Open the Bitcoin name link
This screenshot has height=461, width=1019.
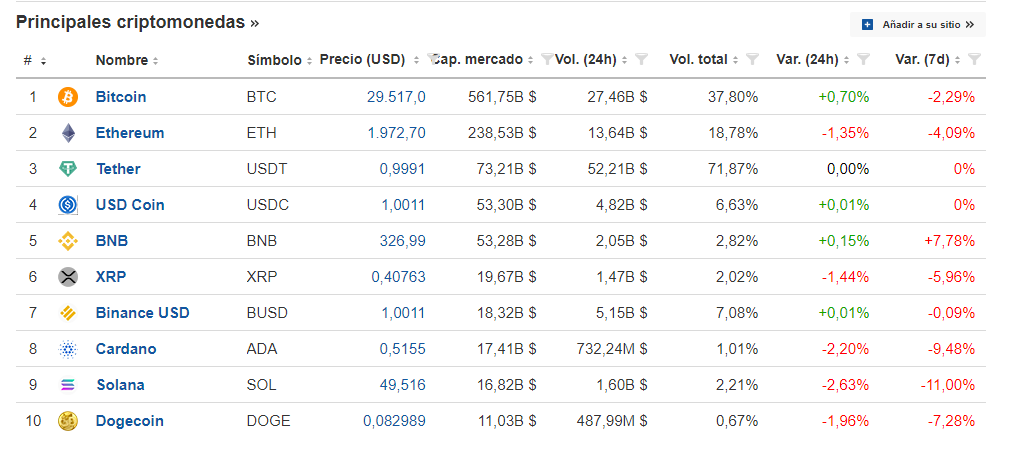pyautogui.click(x=121, y=98)
